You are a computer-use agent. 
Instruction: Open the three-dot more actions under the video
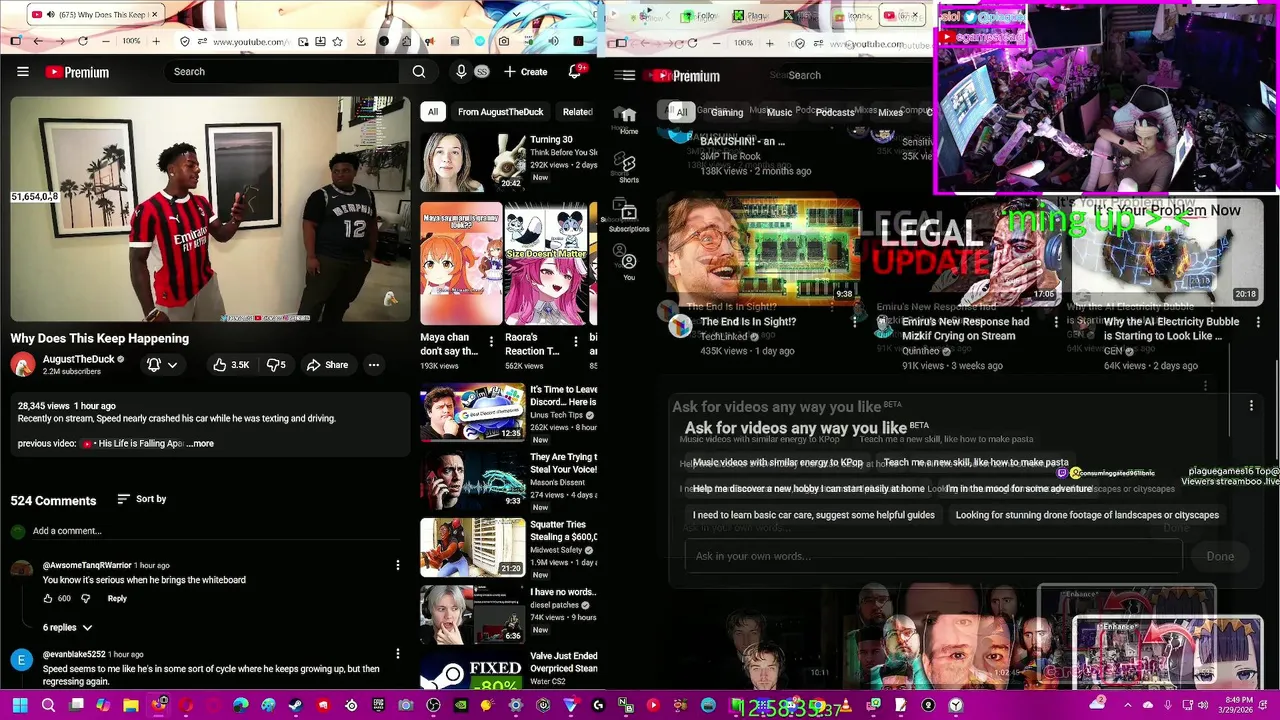tap(374, 365)
